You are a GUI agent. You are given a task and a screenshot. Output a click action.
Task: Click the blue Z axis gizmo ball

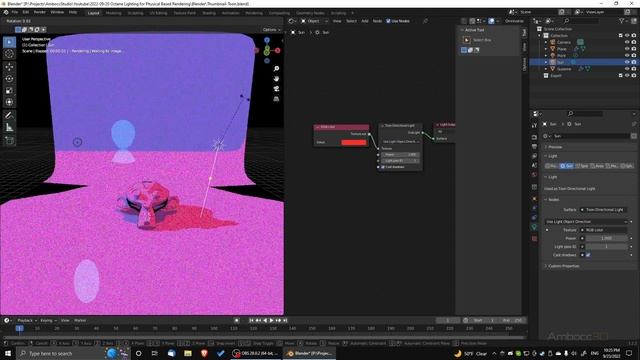[x=267, y=40]
